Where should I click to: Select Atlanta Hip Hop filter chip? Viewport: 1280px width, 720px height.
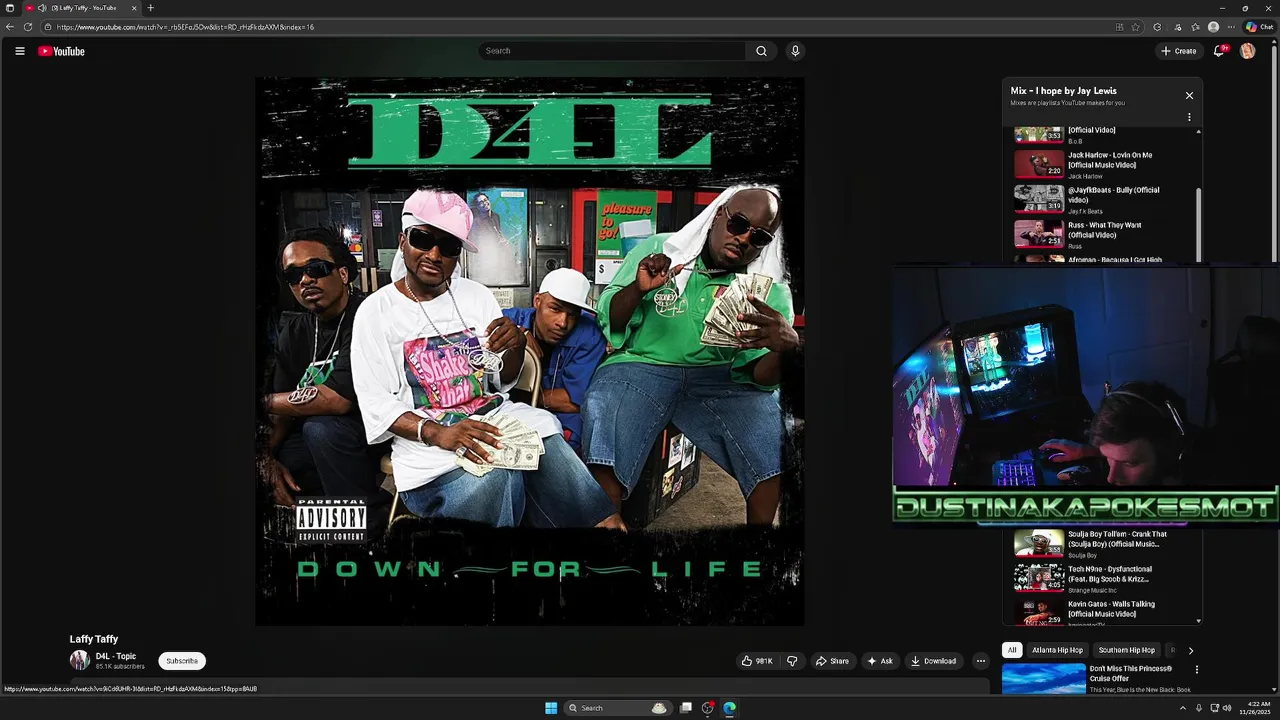click(x=1057, y=650)
